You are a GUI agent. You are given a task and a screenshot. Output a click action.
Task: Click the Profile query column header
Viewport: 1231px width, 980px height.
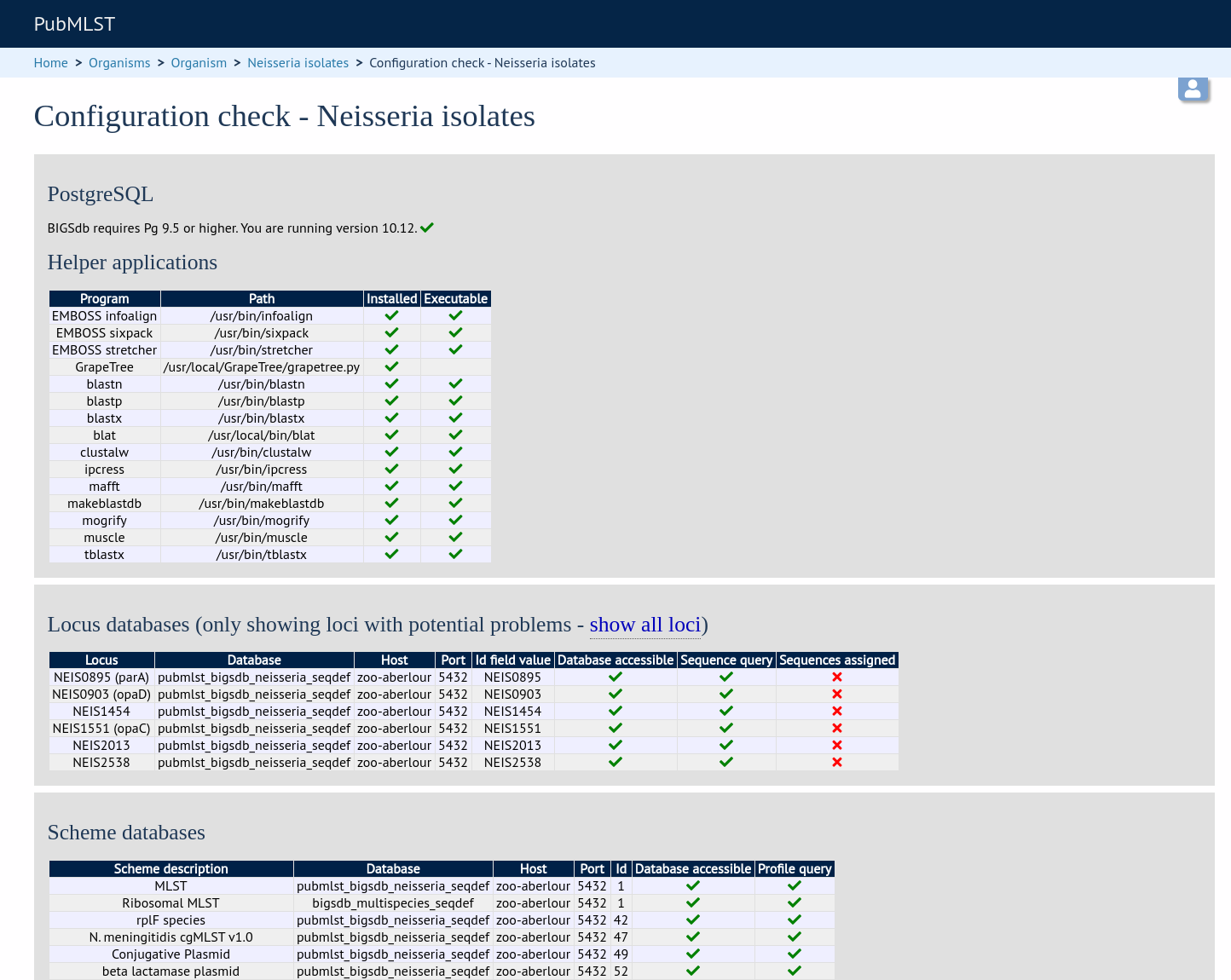795,868
